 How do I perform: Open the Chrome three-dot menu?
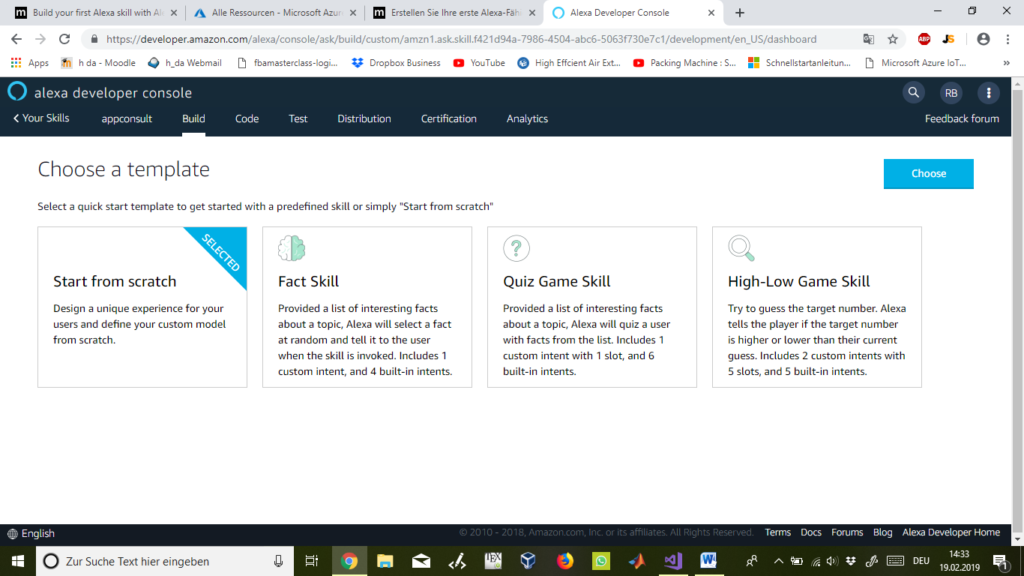pyautogui.click(x=1008, y=39)
